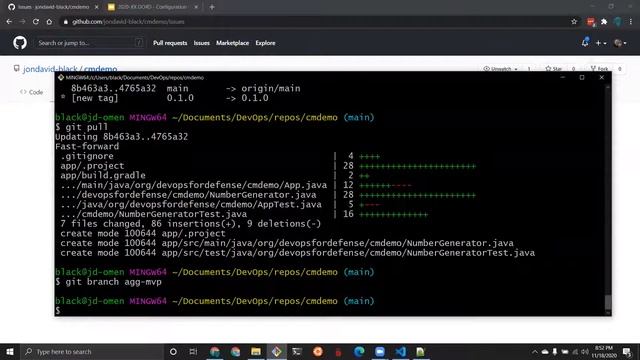Bookmark this page with the star icon
The height and width of the screenshot is (360, 640).
(x=574, y=22)
